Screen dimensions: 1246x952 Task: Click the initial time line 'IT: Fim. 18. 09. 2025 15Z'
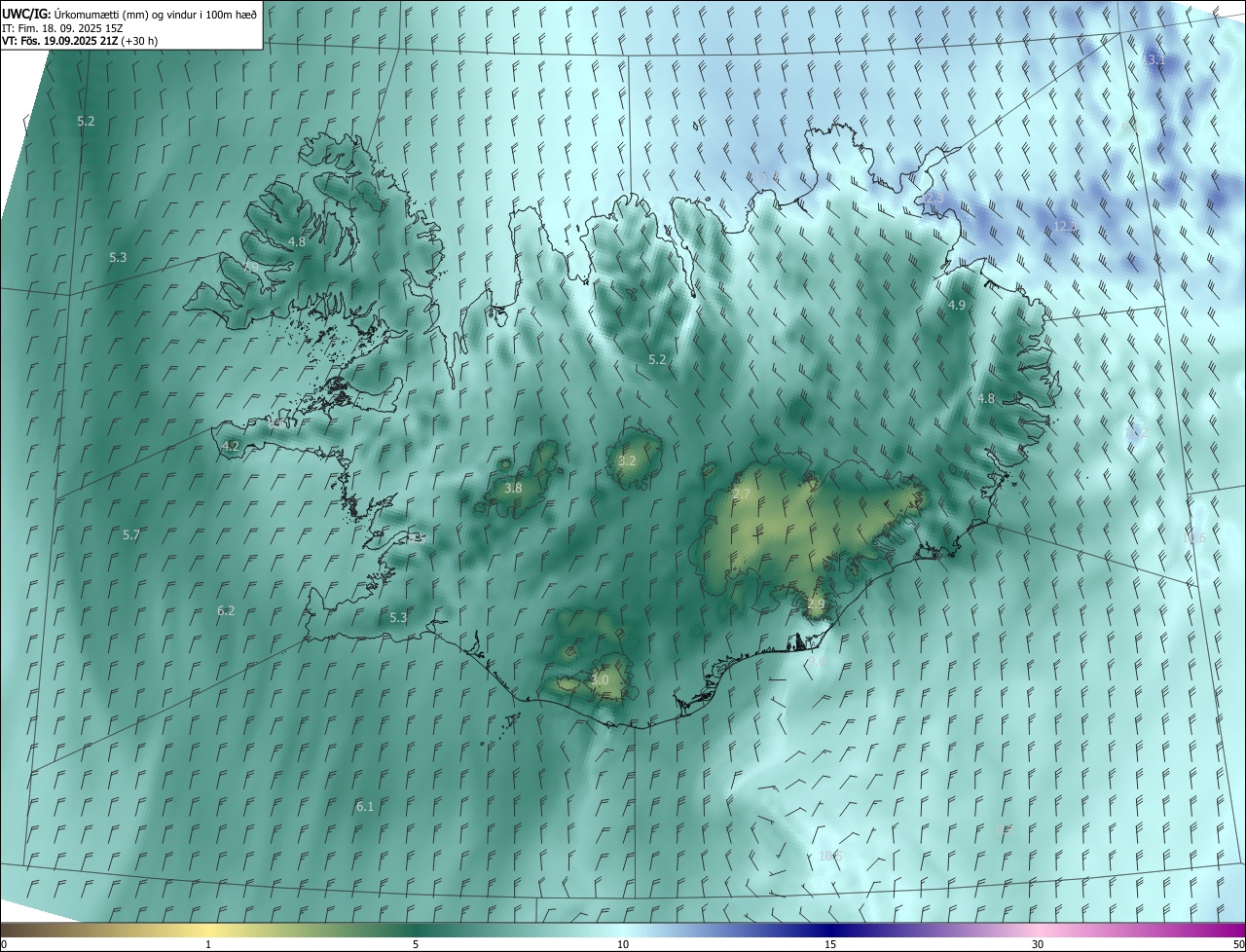click(62, 27)
